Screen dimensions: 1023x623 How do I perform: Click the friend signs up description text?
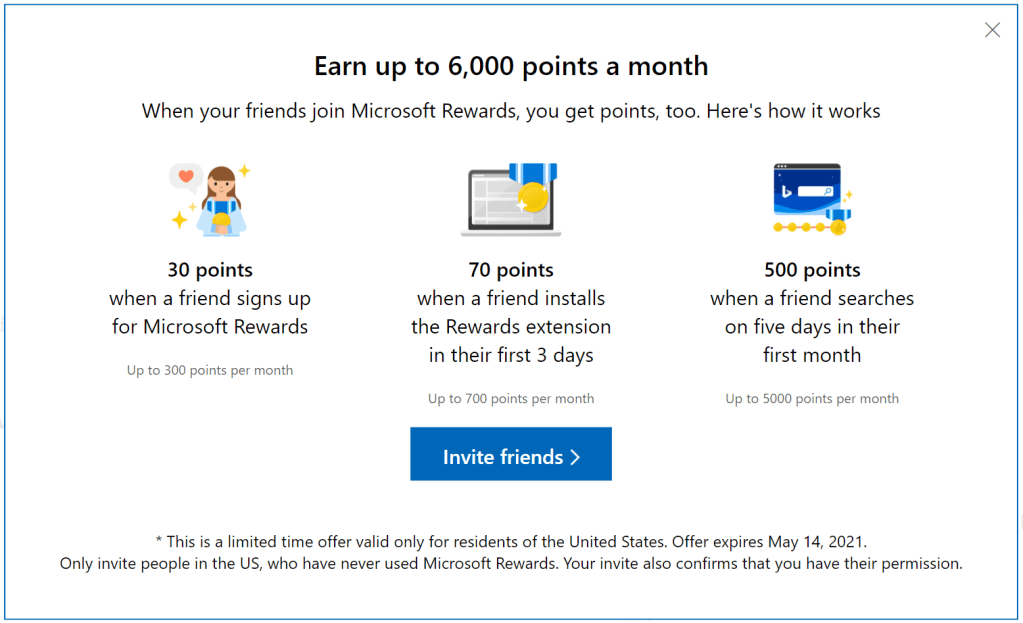[x=210, y=312]
